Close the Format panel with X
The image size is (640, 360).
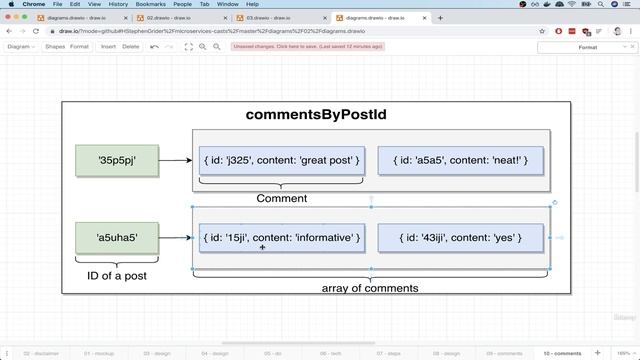pos(633,47)
